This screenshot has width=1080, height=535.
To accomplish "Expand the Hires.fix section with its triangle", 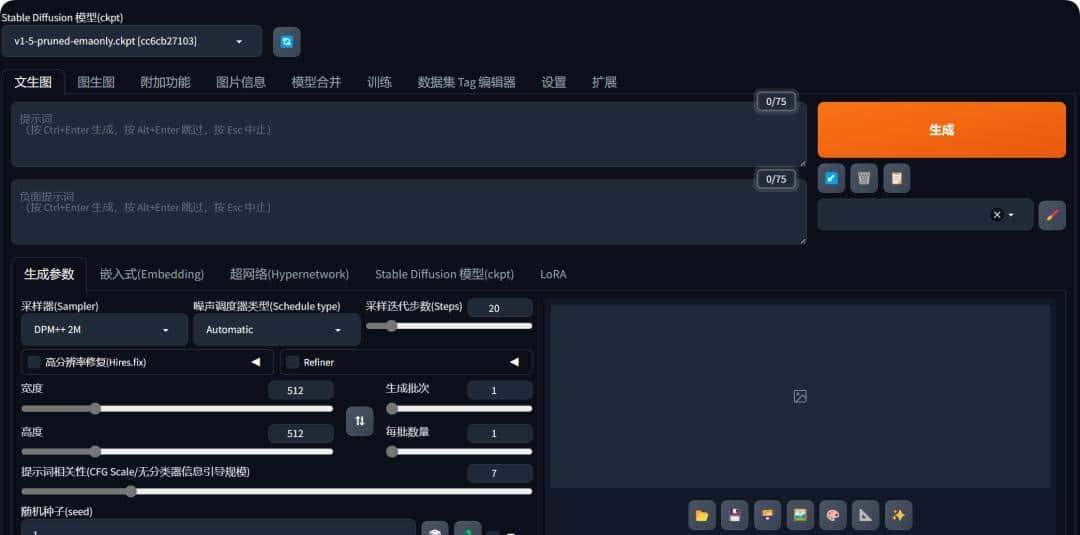I will coord(256,362).
